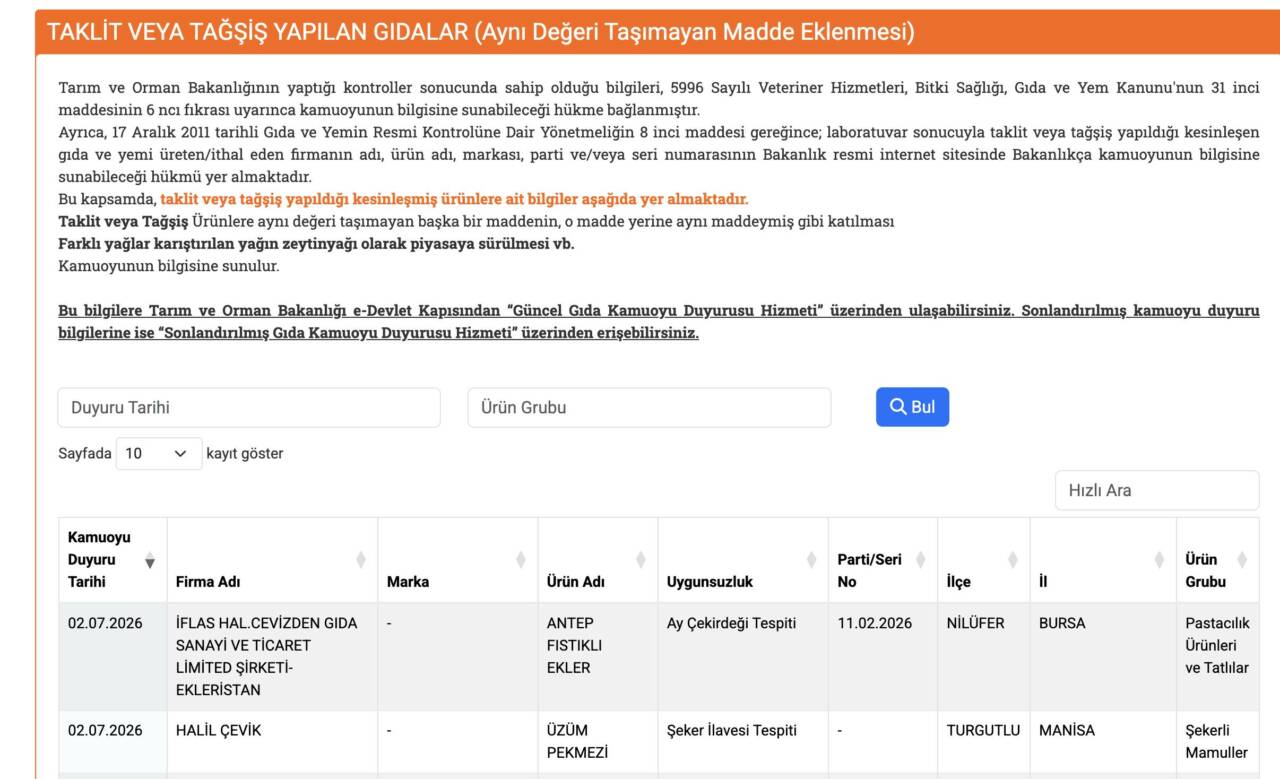
Task: Sort table by Ürün Adı sort icon
Action: coord(641,560)
